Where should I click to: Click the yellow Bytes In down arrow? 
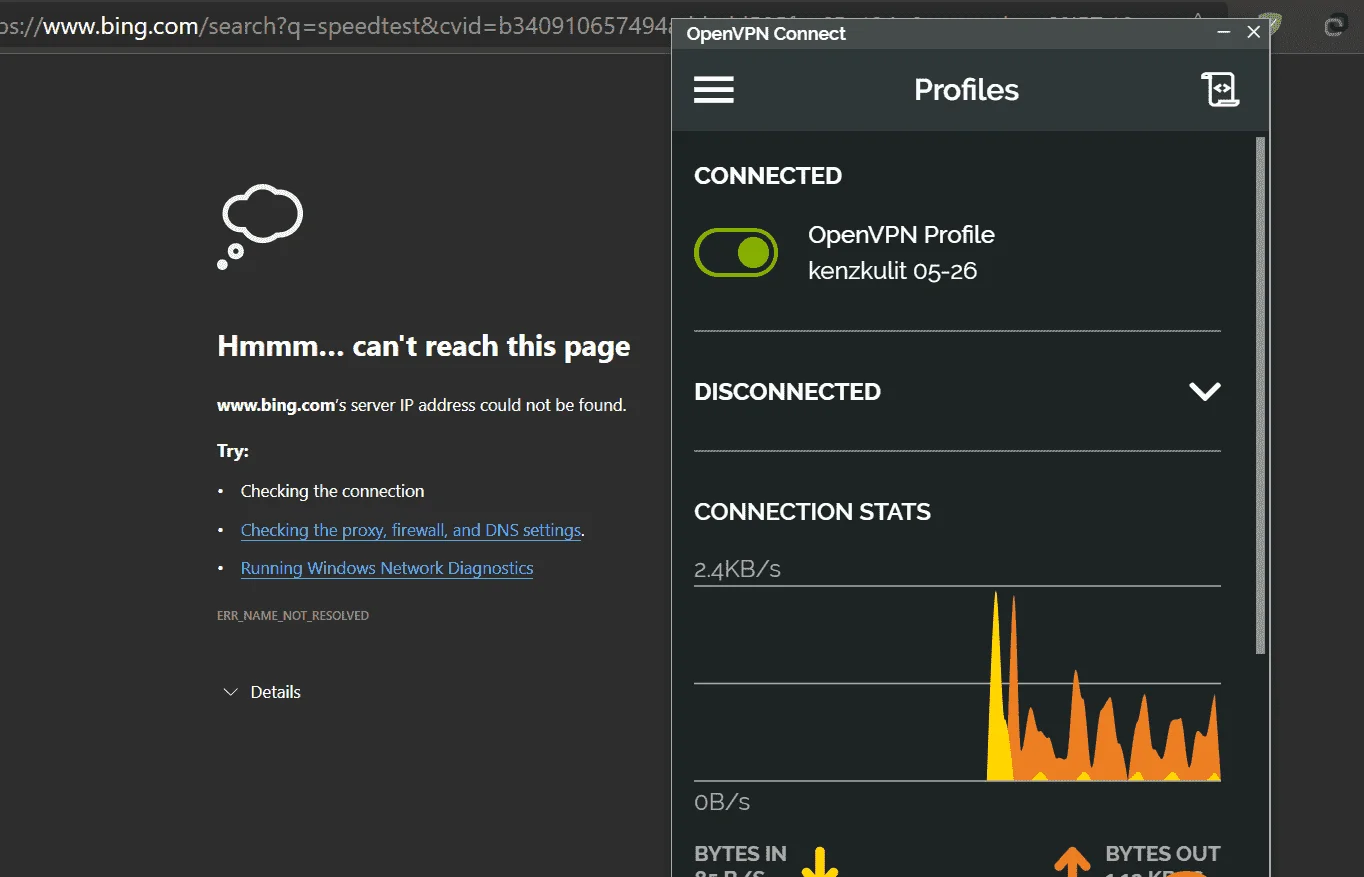click(820, 862)
